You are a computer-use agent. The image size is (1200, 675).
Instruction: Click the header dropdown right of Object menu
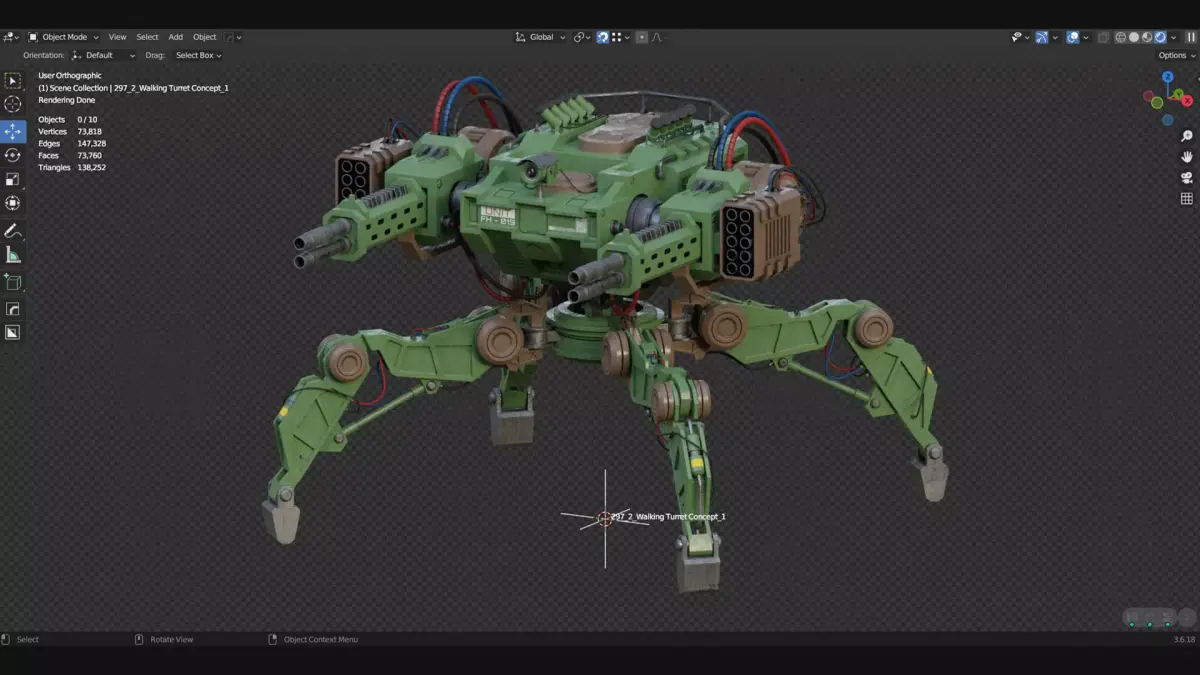pyautogui.click(x=233, y=37)
